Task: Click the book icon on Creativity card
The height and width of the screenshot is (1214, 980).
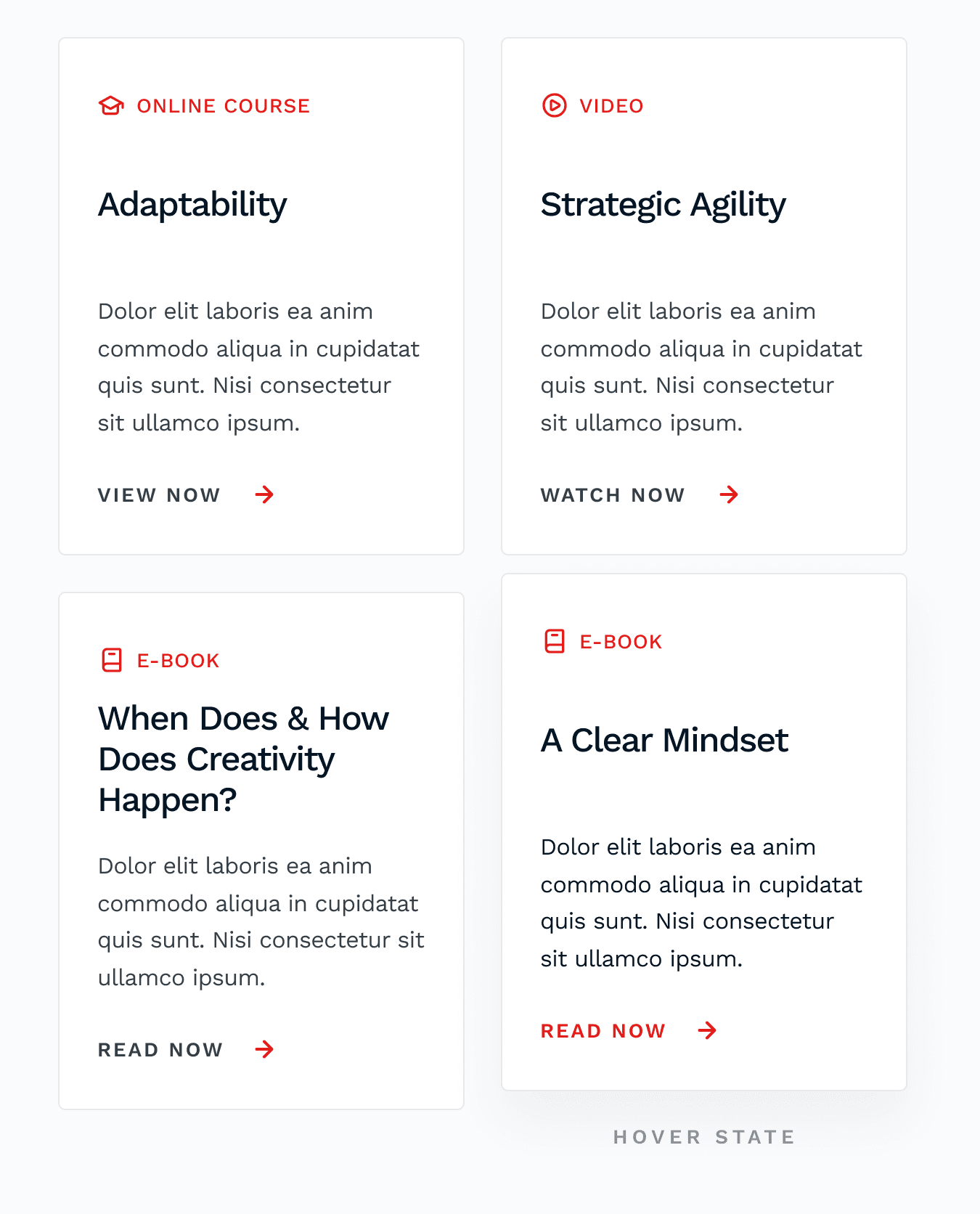Action: point(112,660)
